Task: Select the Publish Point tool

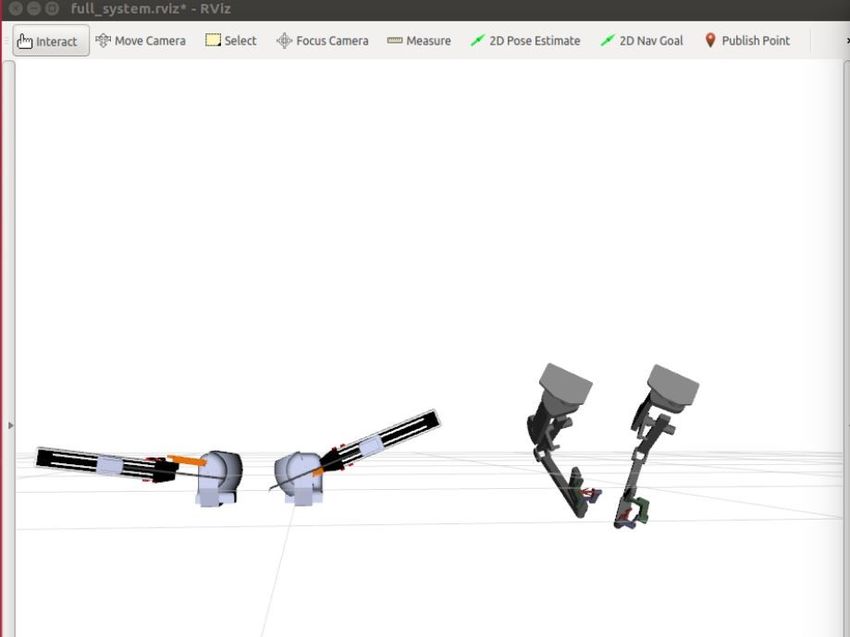Action: pos(747,41)
